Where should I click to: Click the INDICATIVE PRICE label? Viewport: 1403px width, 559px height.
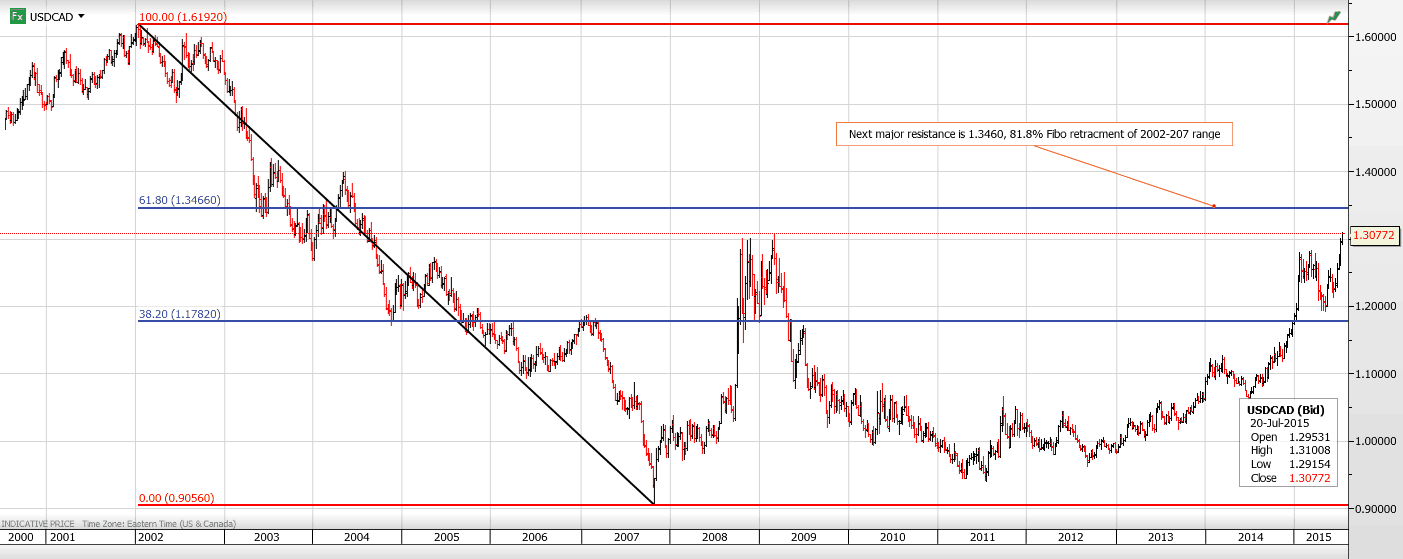(x=36, y=524)
